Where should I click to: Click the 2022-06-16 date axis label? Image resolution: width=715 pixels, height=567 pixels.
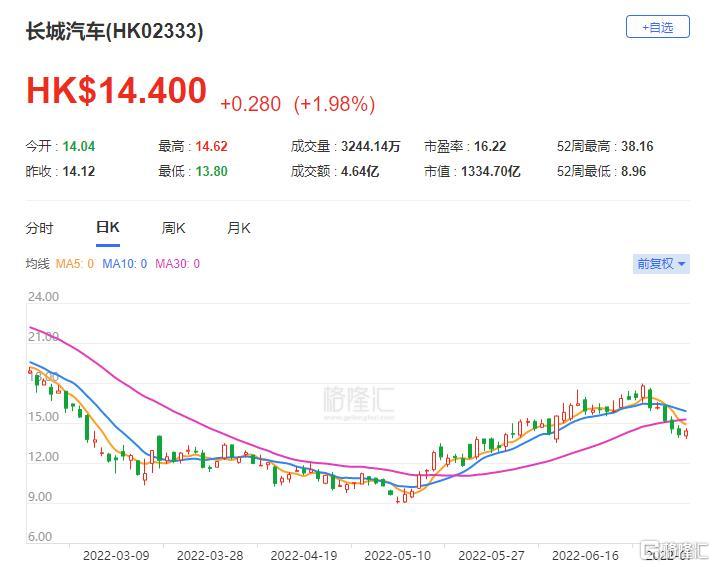[x=585, y=556]
